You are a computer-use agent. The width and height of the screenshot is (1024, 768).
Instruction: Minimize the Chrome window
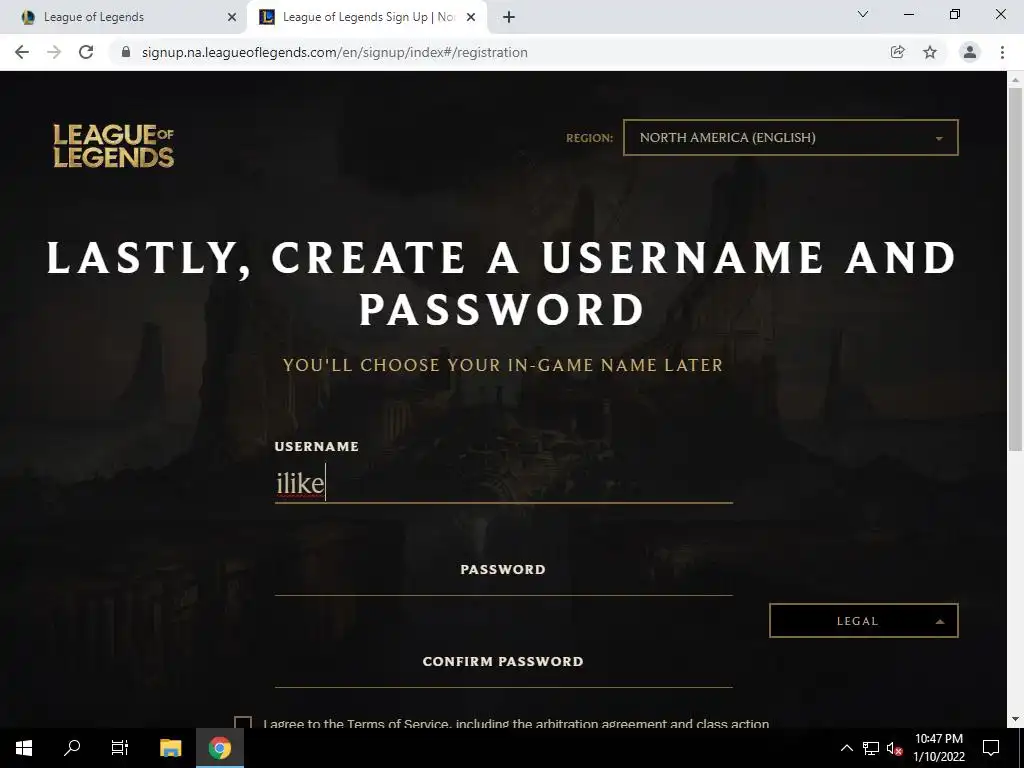point(908,14)
